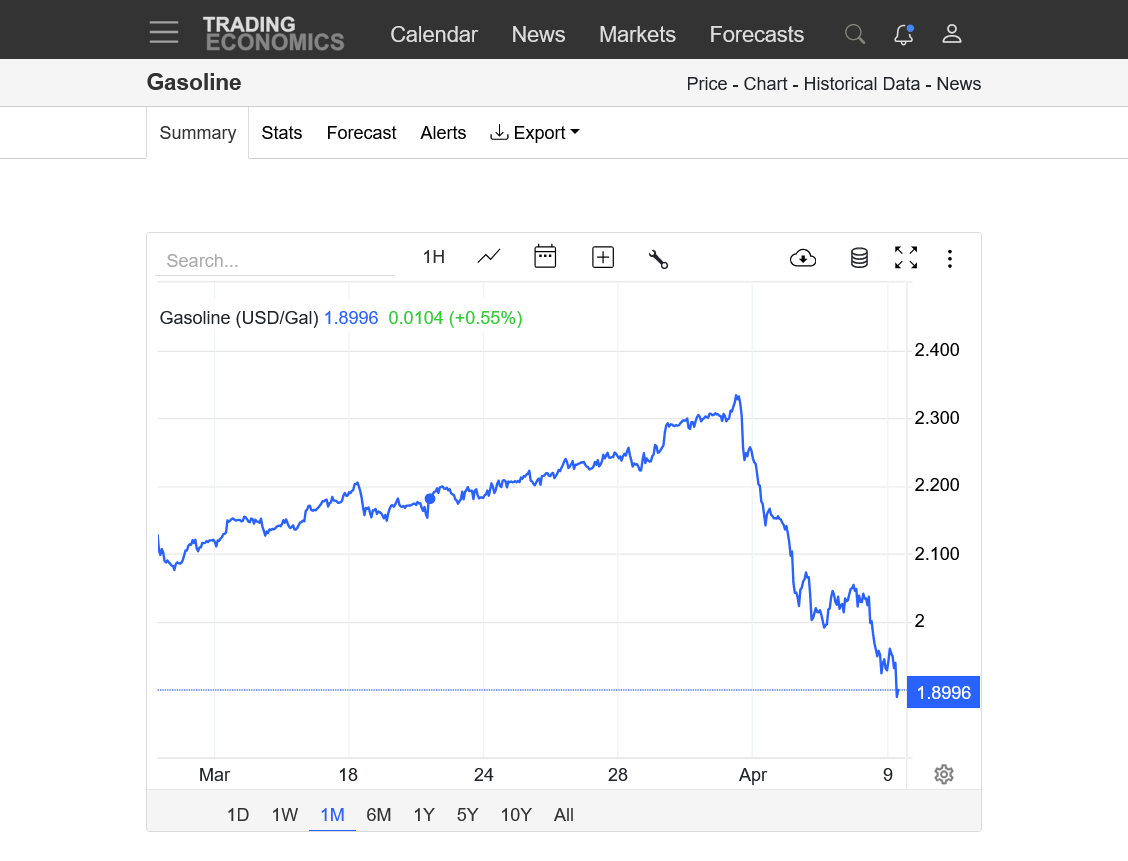1128x861 pixels.
Task: Open the wrench chart tools
Action: [658, 258]
